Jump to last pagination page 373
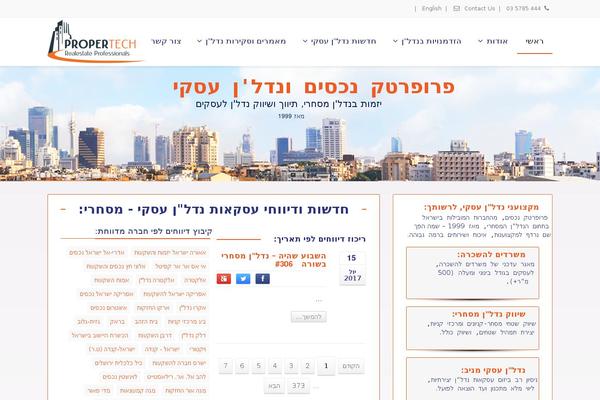This screenshot has width=600, height=400. pyautogui.click(x=298, y=386)
